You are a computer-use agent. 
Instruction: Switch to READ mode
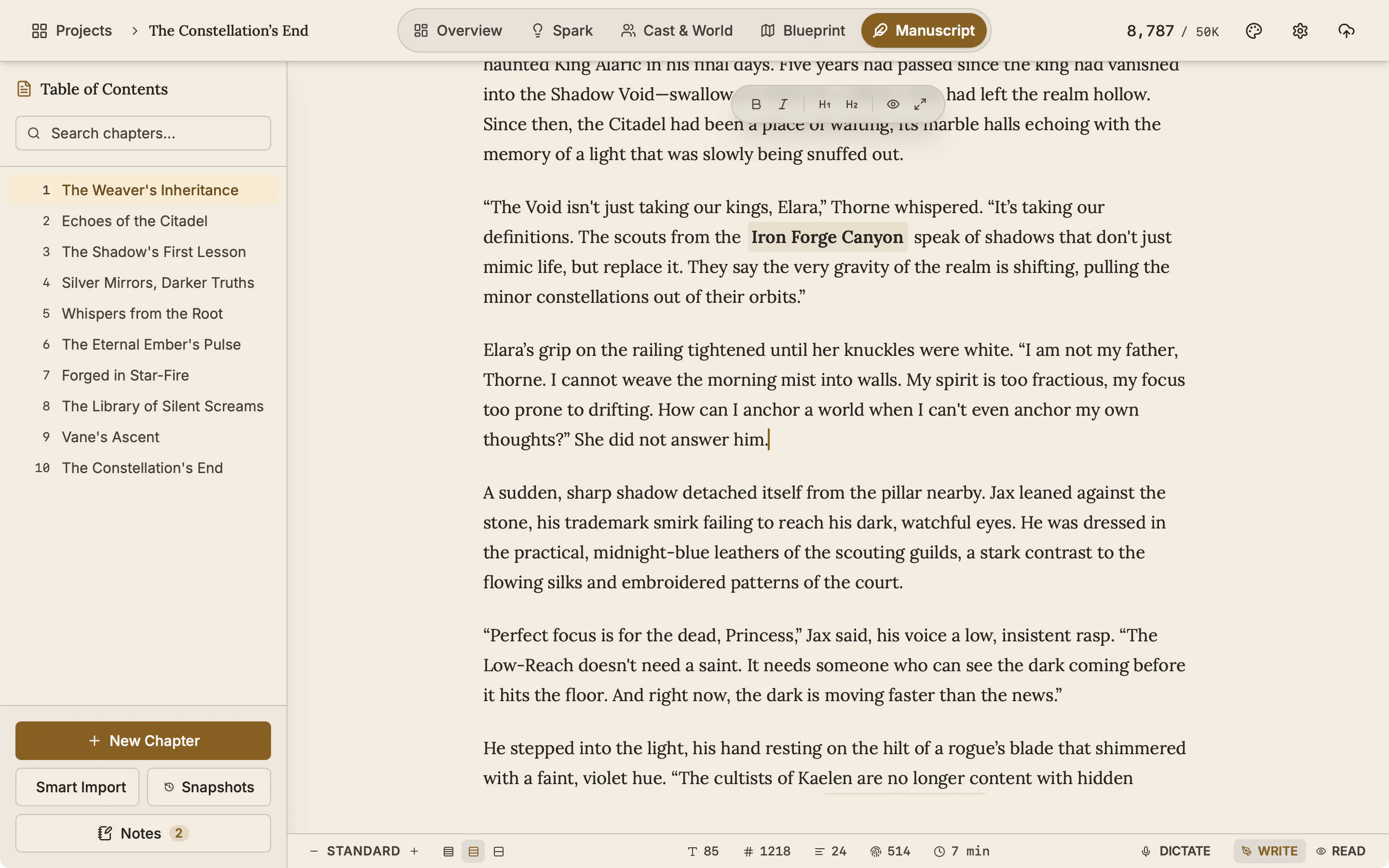pos(1341,851)
